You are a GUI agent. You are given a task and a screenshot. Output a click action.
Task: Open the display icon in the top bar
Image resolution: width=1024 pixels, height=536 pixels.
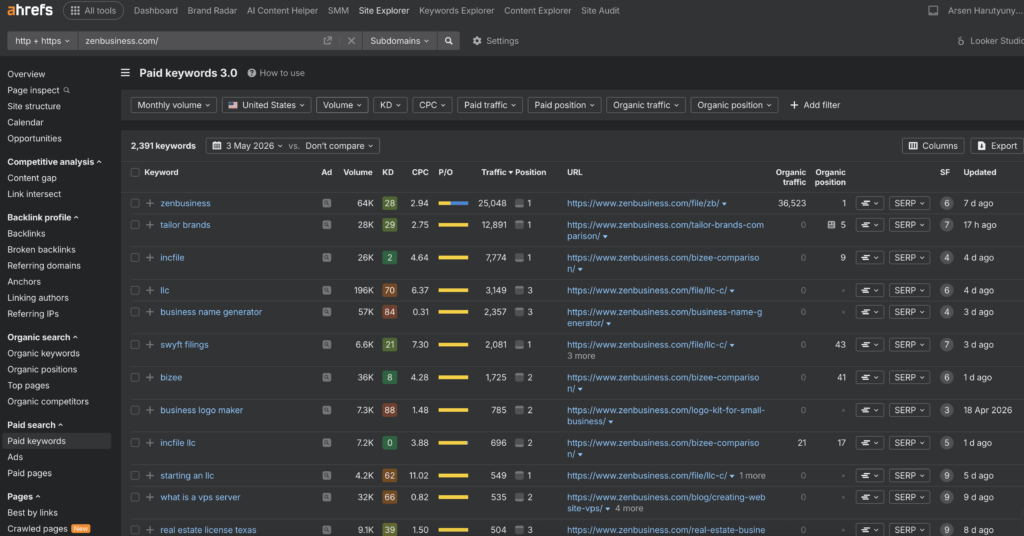[x=933, y=10]
